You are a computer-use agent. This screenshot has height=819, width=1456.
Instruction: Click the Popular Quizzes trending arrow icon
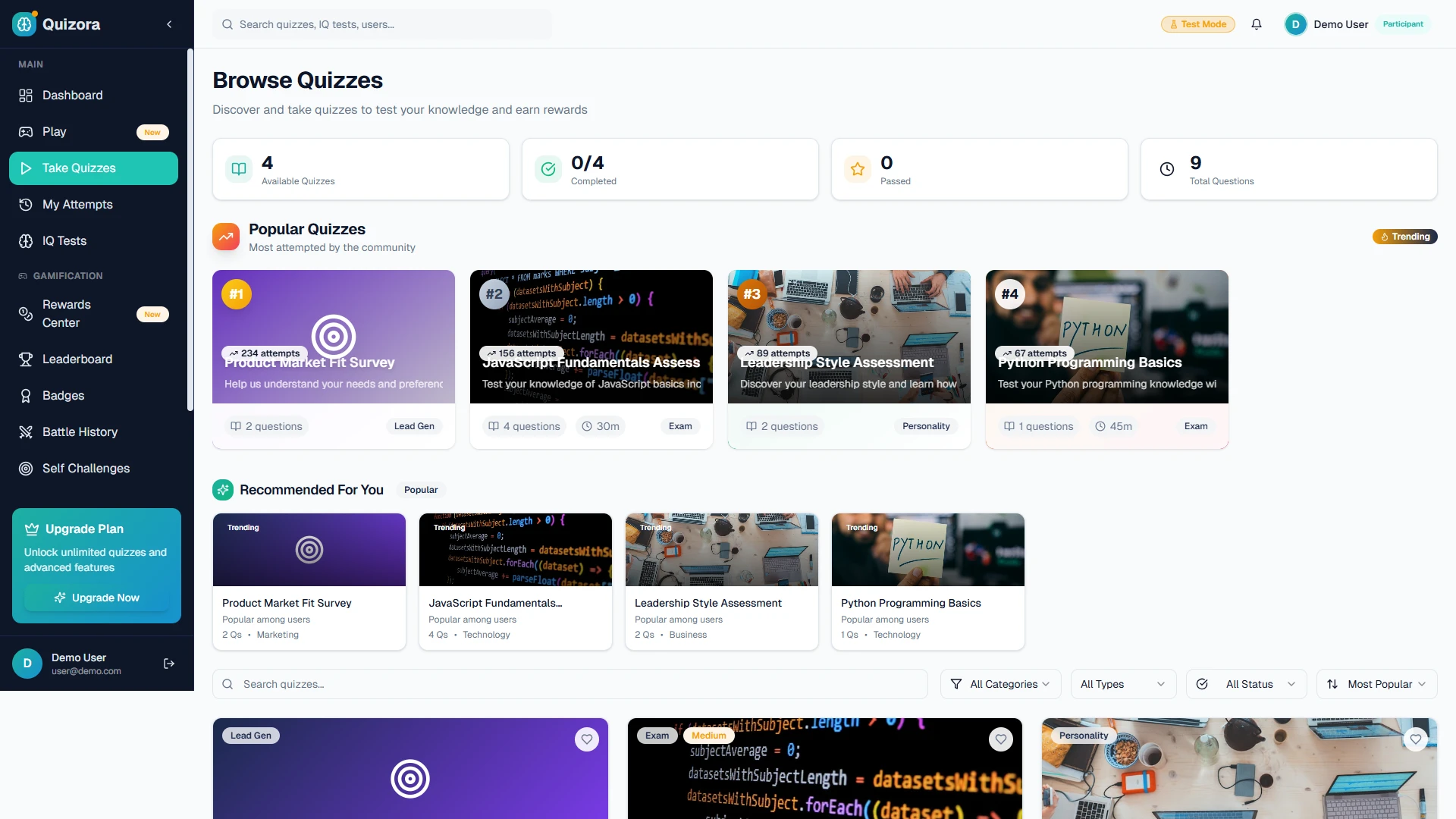click(226, 237)
